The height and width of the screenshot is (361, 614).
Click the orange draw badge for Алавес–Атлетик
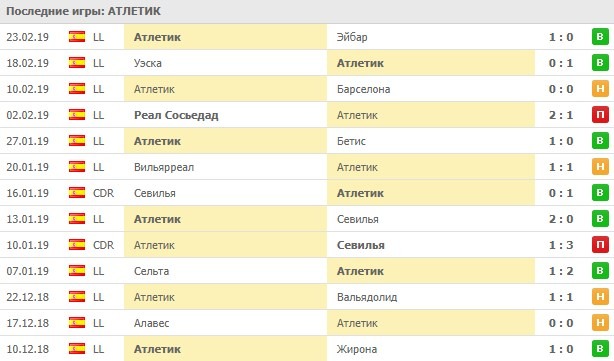pos(600,323)
